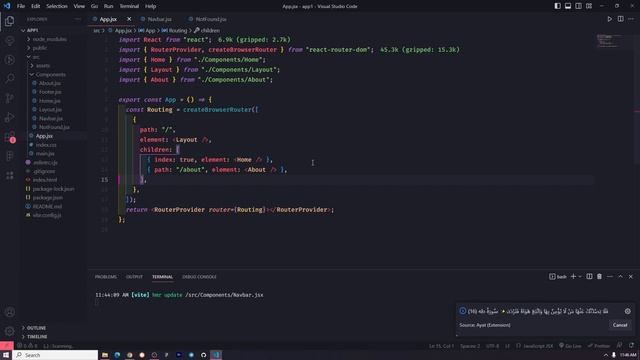Switch to the OUTPUT panel tab
The width and height of the screenshot is (640, 360).
[x=134, y=277]
